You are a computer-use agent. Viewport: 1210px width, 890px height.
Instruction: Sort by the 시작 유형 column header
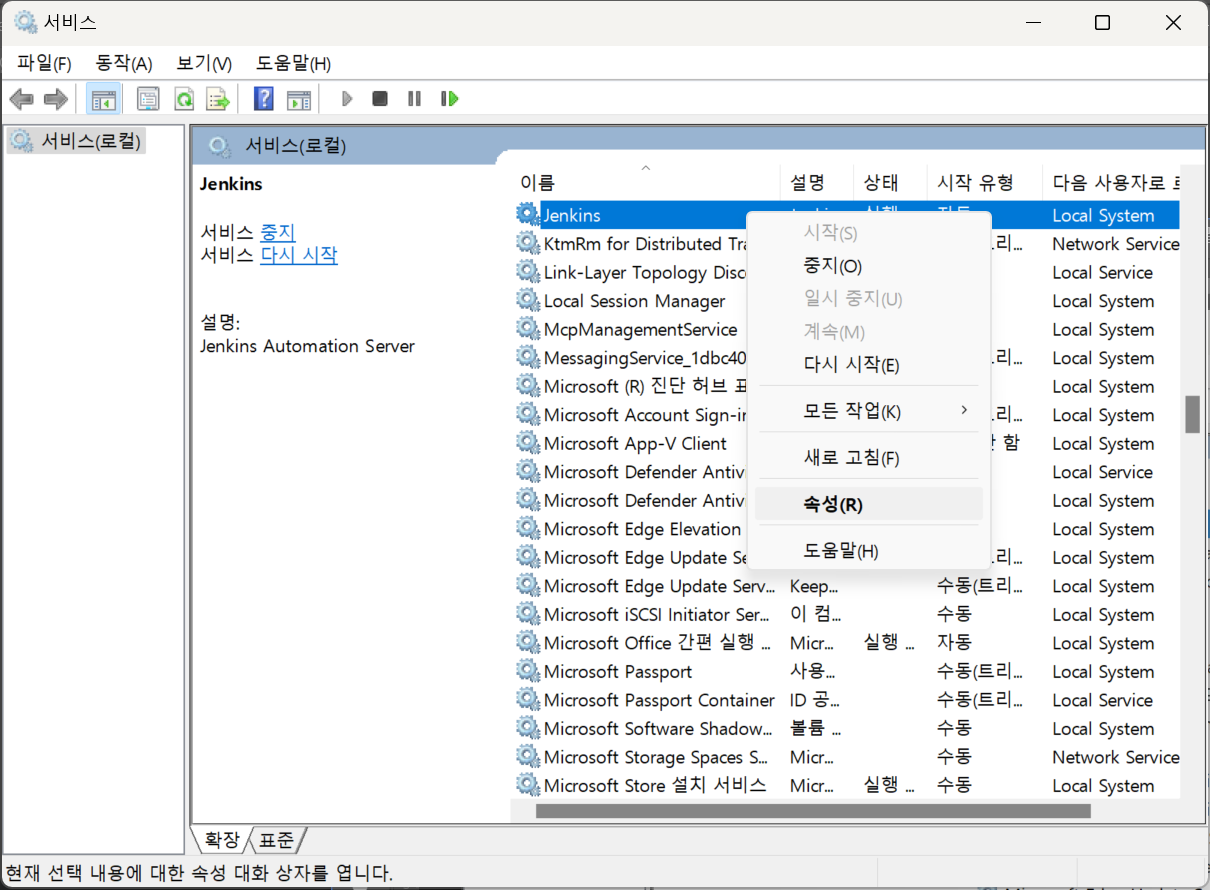[x=984, y=182]
